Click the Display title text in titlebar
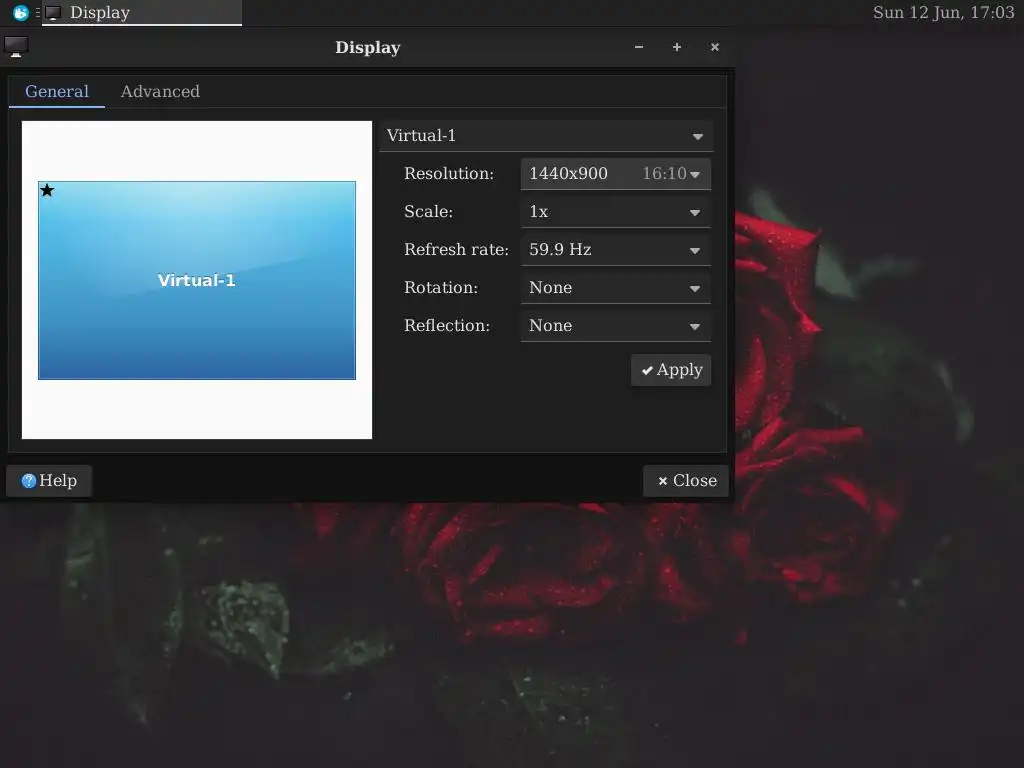 [x=368, y=48]
